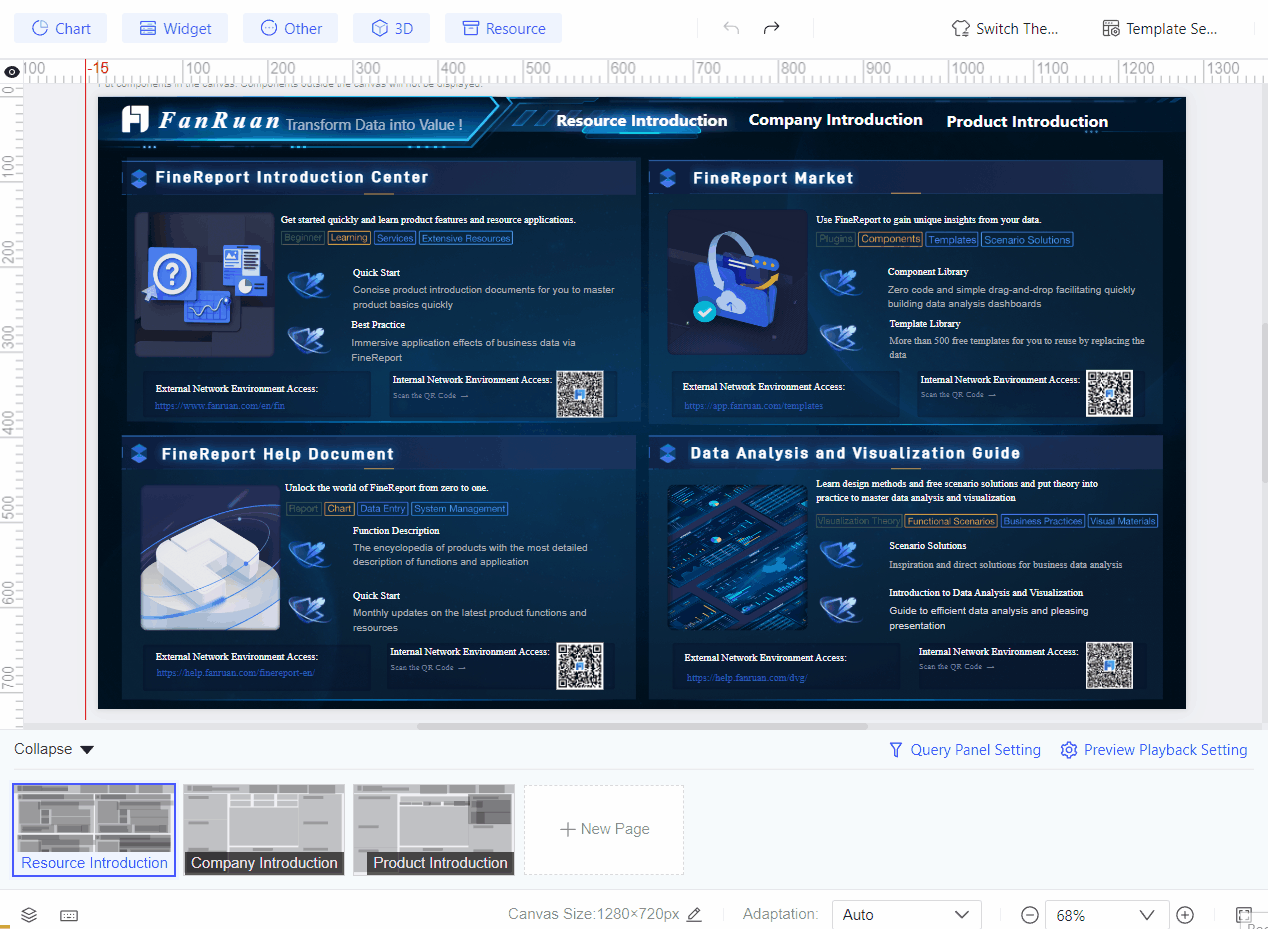Open the 3D component panel

pos(391,28)
